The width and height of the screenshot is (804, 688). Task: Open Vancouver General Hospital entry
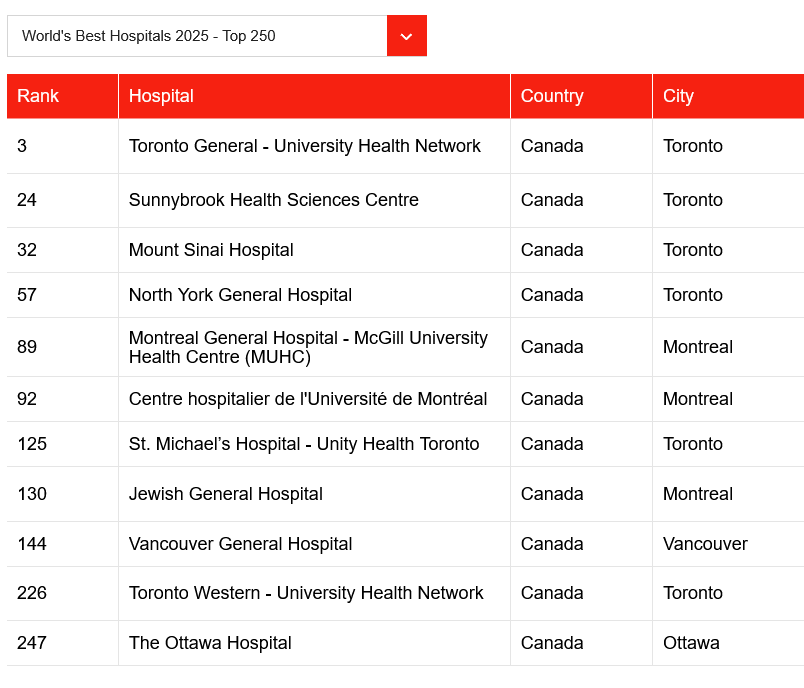(240, 544)
